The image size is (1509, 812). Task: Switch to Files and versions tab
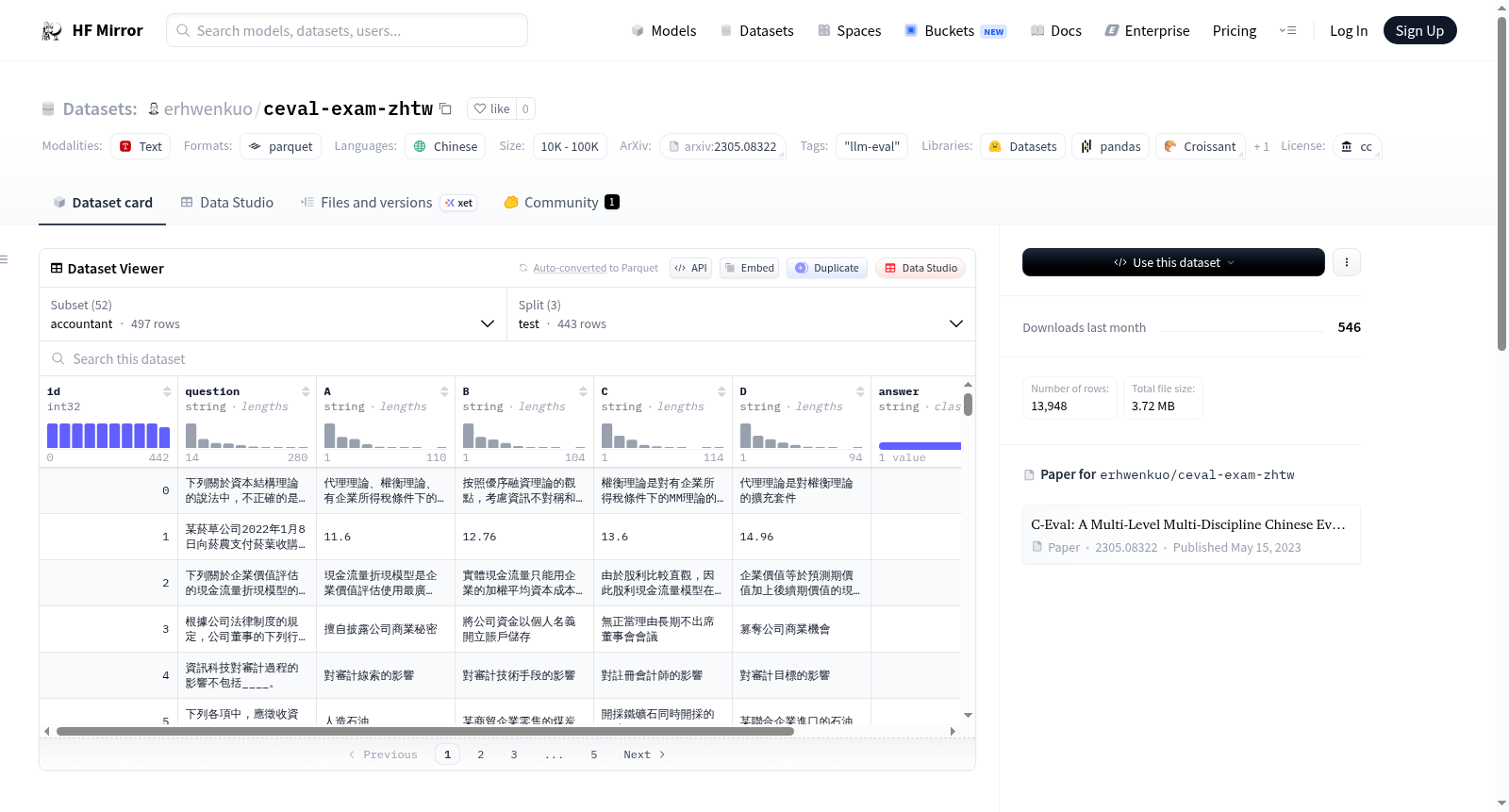pyautogui.click(x=388, y=203)
